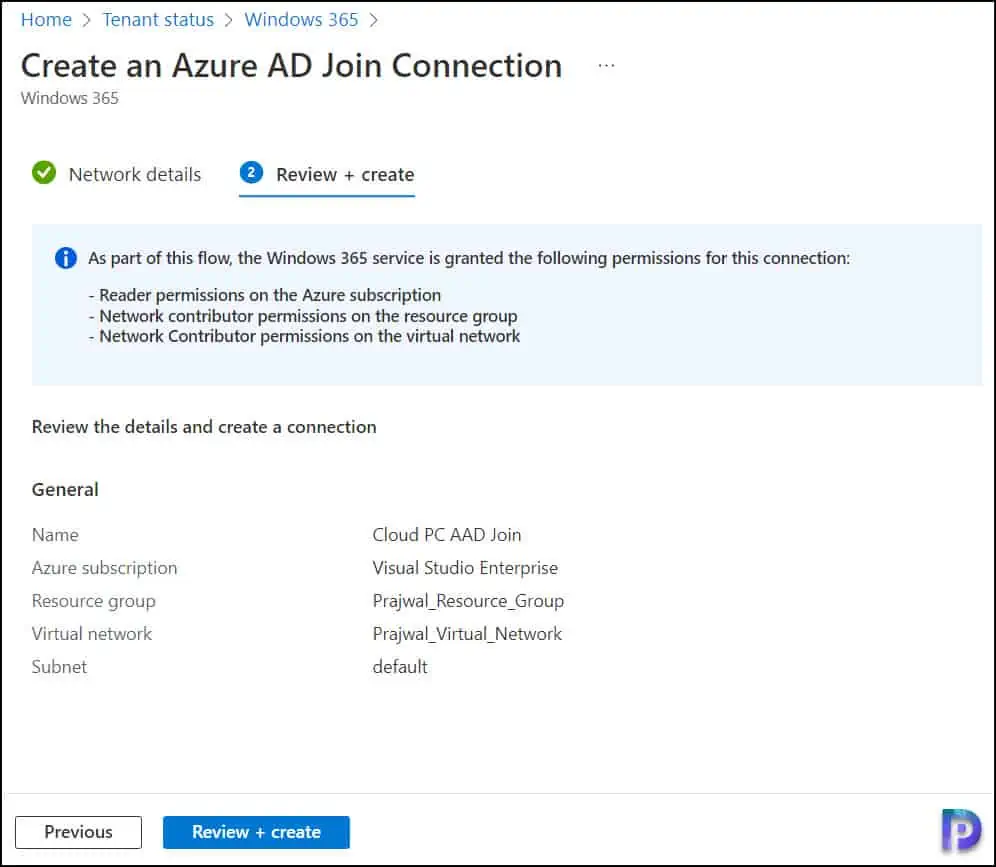Viewport: 996px width, 867px height.
Task: Click the blue Review + create button
Action: (256, 832)
